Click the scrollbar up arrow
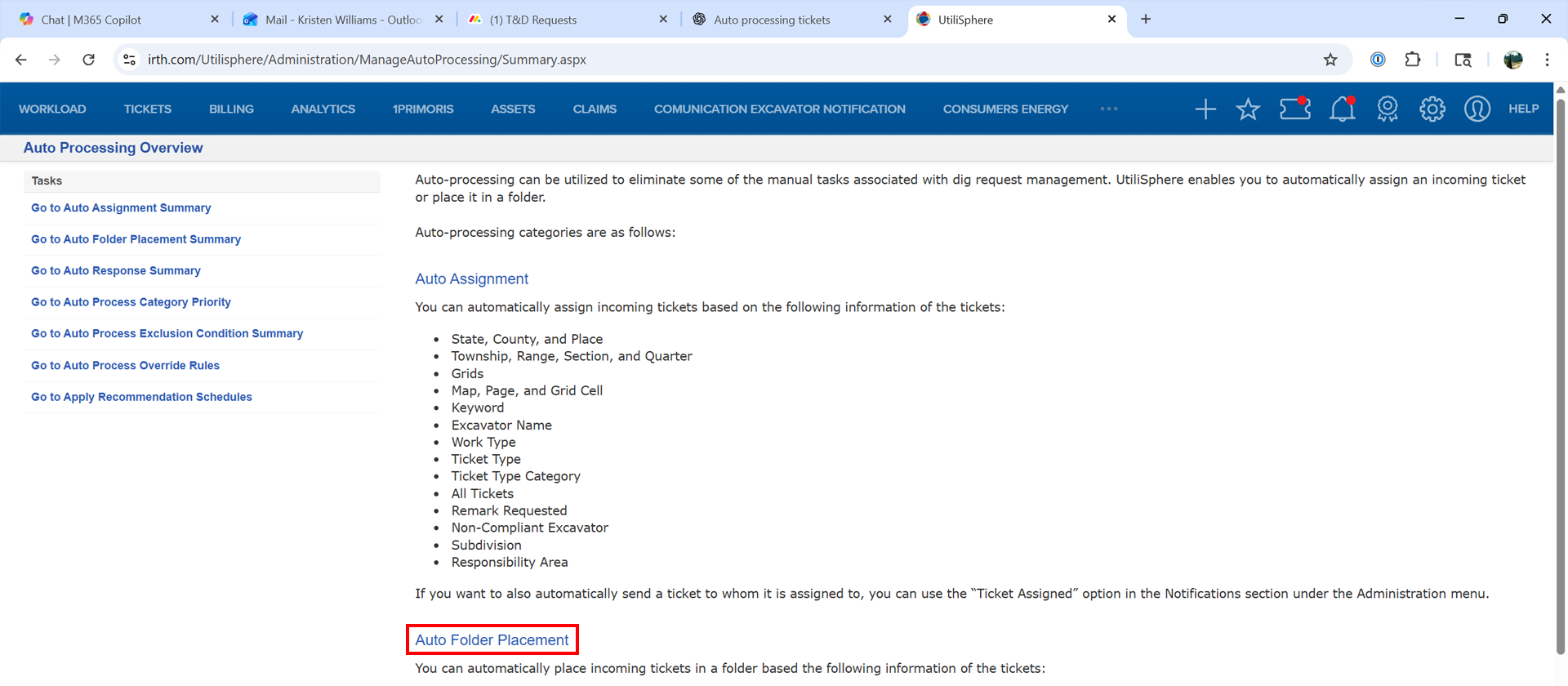This screenshot has height=686, width=1568. click(x=1561, y=89)
